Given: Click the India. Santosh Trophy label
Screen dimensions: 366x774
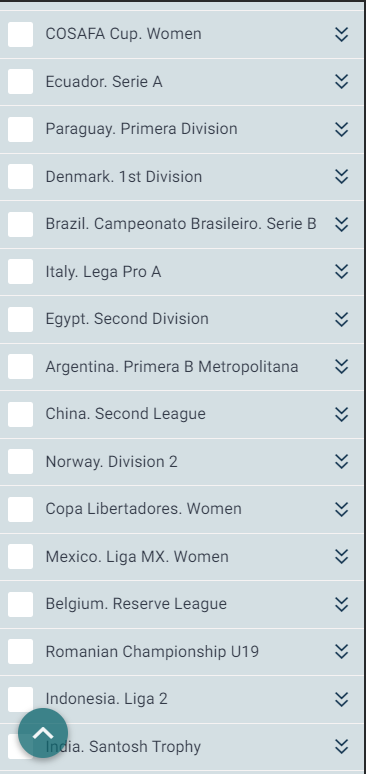Looking at the screenshot, I should (x=123, y=747).
